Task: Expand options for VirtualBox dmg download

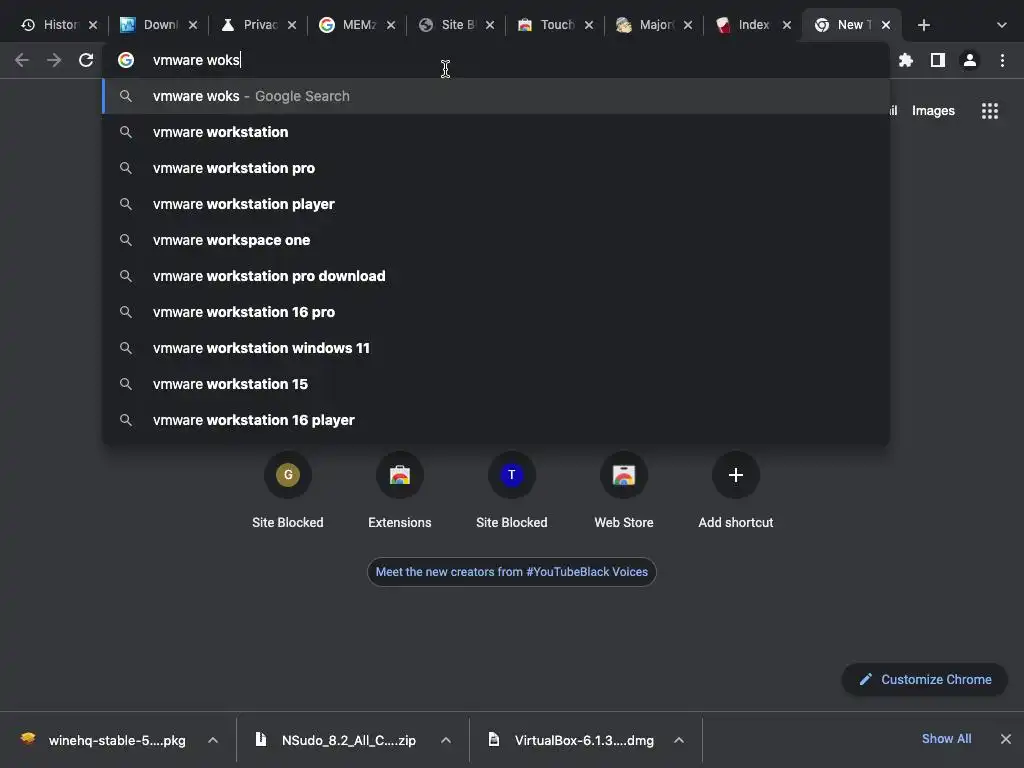Action: [x=679, y=740]
